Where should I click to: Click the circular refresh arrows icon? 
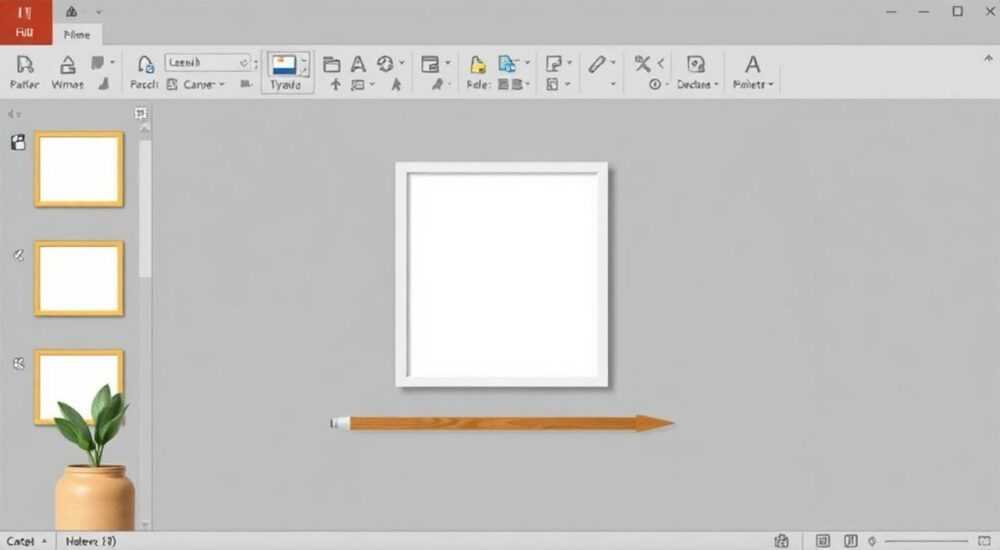pos(385,64)
